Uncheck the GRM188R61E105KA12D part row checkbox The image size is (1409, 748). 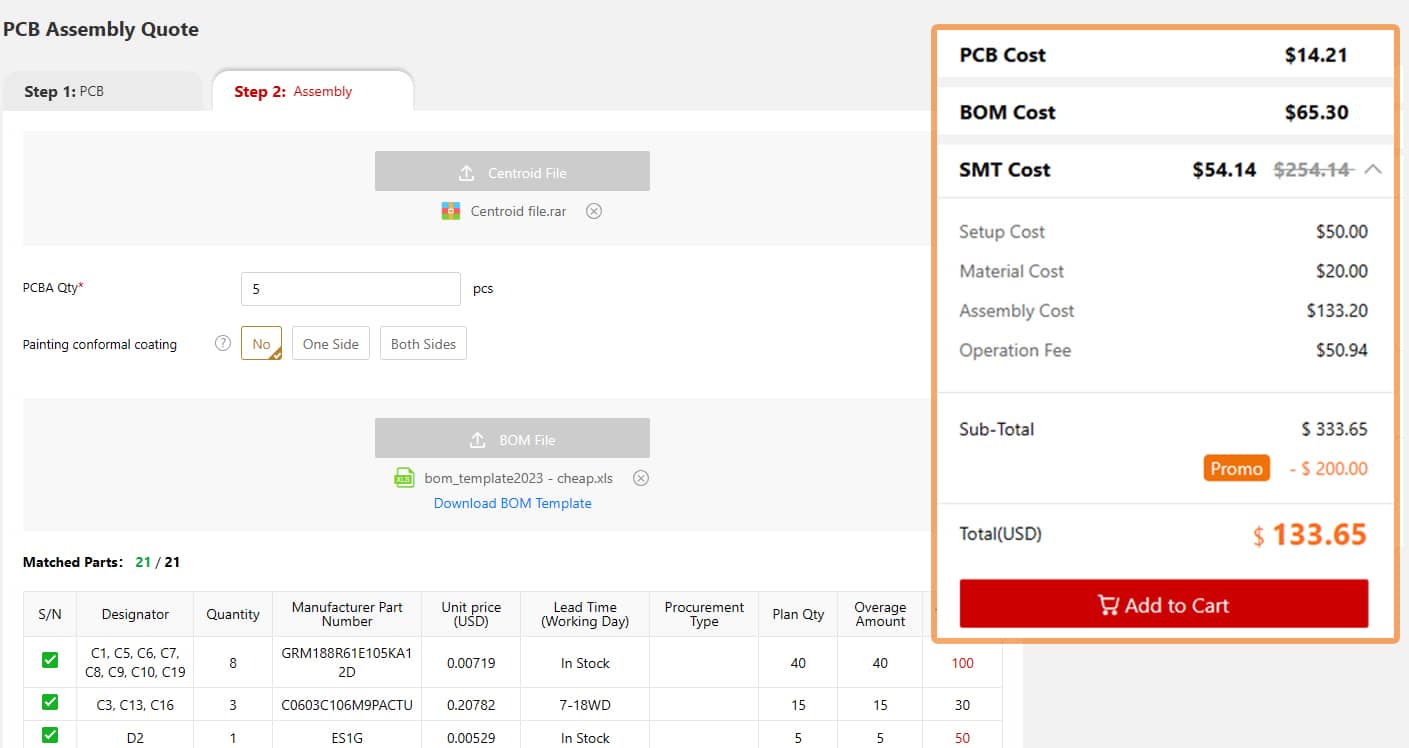click(x=50, y=660)
